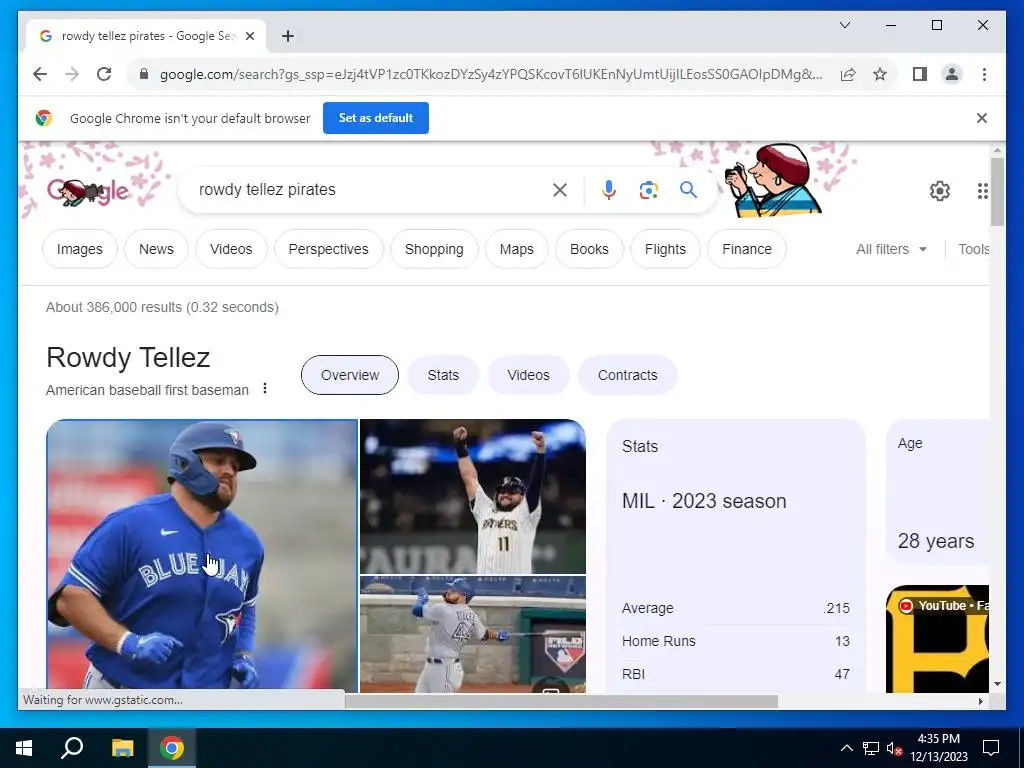Open the Brewers celebration photo

[x=473, y=496]
